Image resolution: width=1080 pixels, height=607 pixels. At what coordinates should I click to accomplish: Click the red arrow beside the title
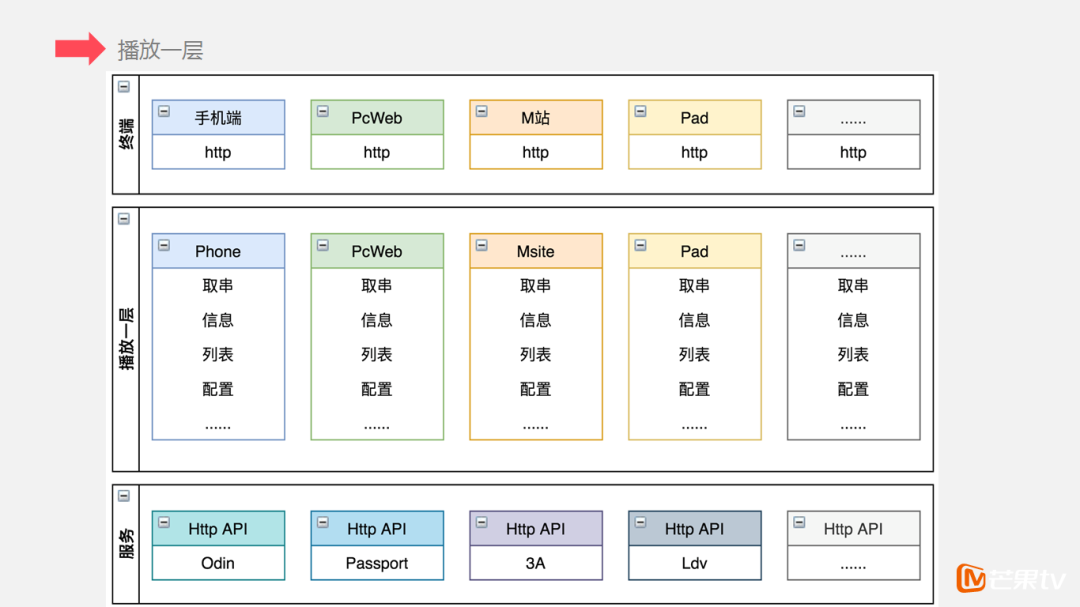click(x=80, y=48)
